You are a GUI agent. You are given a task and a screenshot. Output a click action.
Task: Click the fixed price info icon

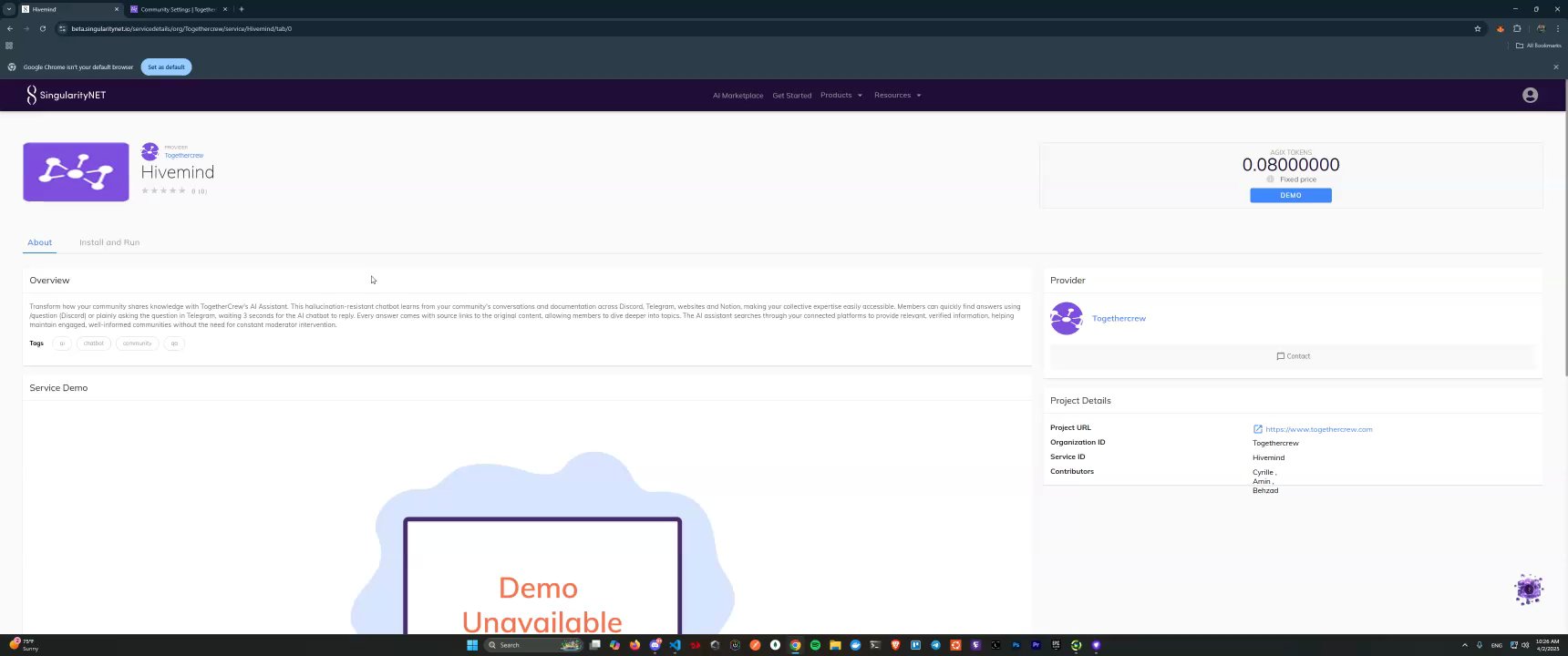(1270, 179)
